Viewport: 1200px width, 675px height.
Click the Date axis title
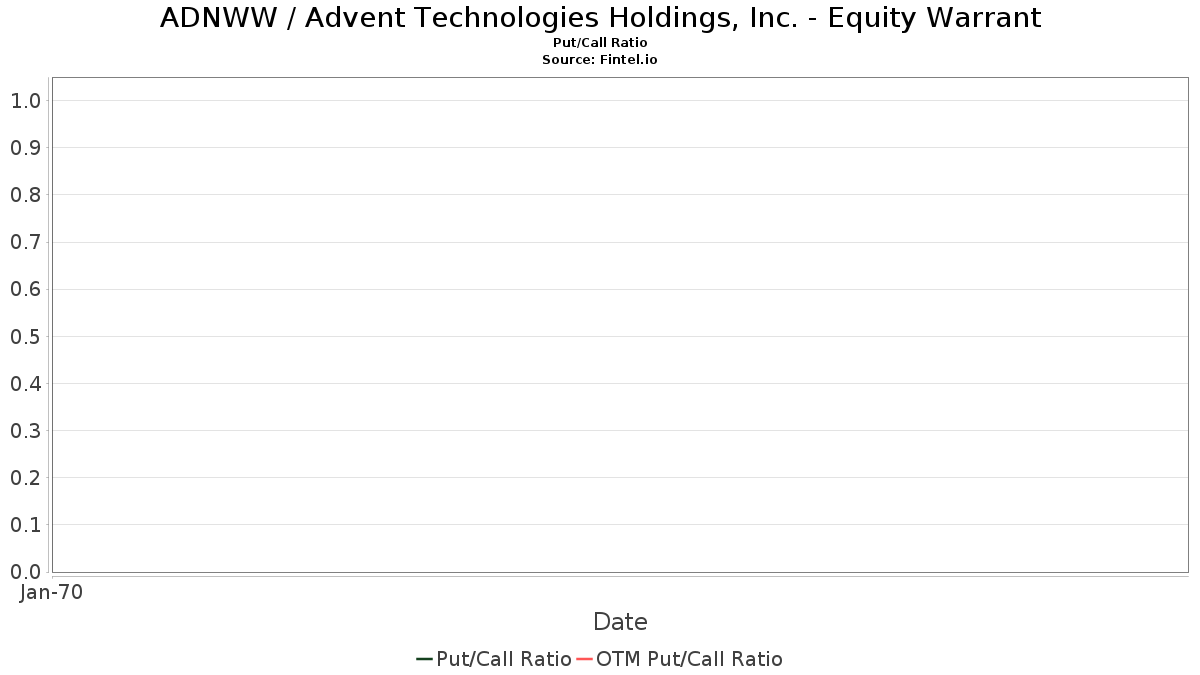point(620,622)
